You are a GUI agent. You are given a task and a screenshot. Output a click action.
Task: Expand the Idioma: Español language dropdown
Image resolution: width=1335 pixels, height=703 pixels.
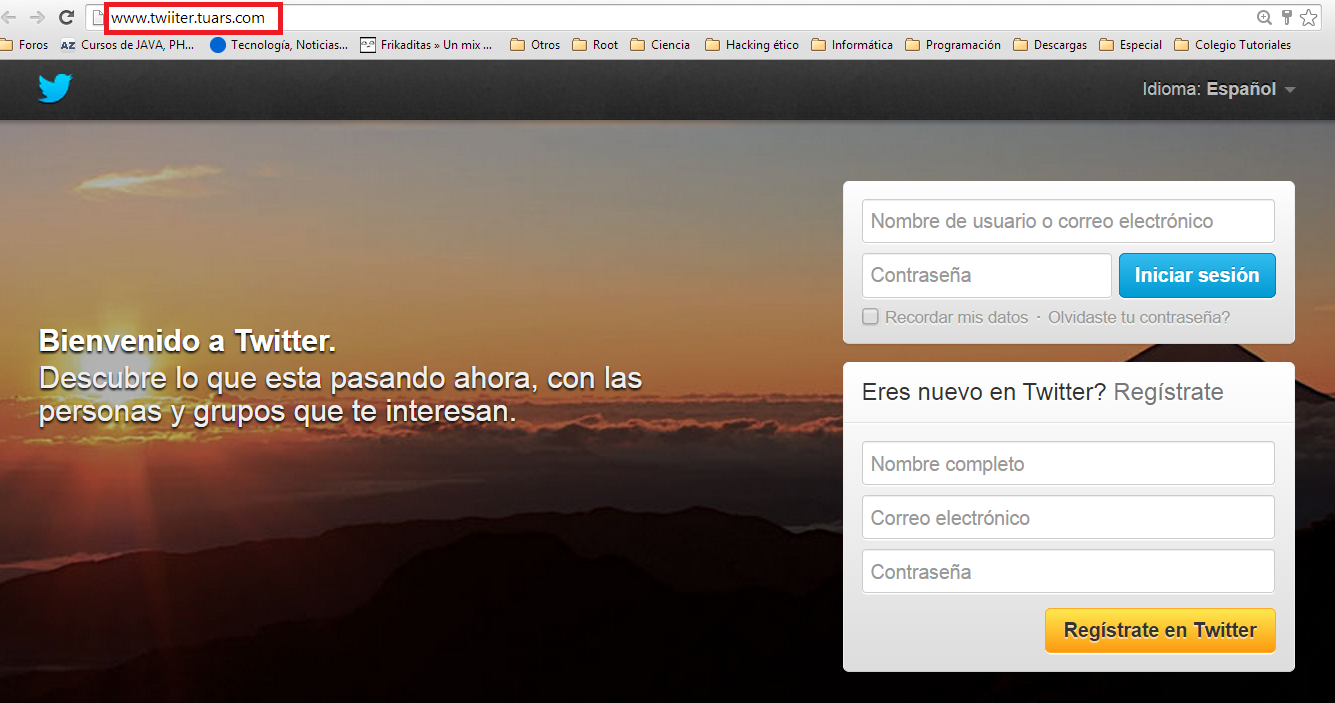(x=1219, y=89)
